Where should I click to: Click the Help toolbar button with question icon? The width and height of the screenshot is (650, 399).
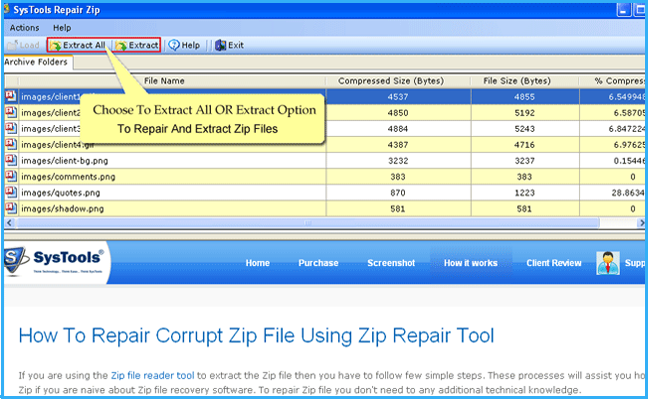point(184,45)
